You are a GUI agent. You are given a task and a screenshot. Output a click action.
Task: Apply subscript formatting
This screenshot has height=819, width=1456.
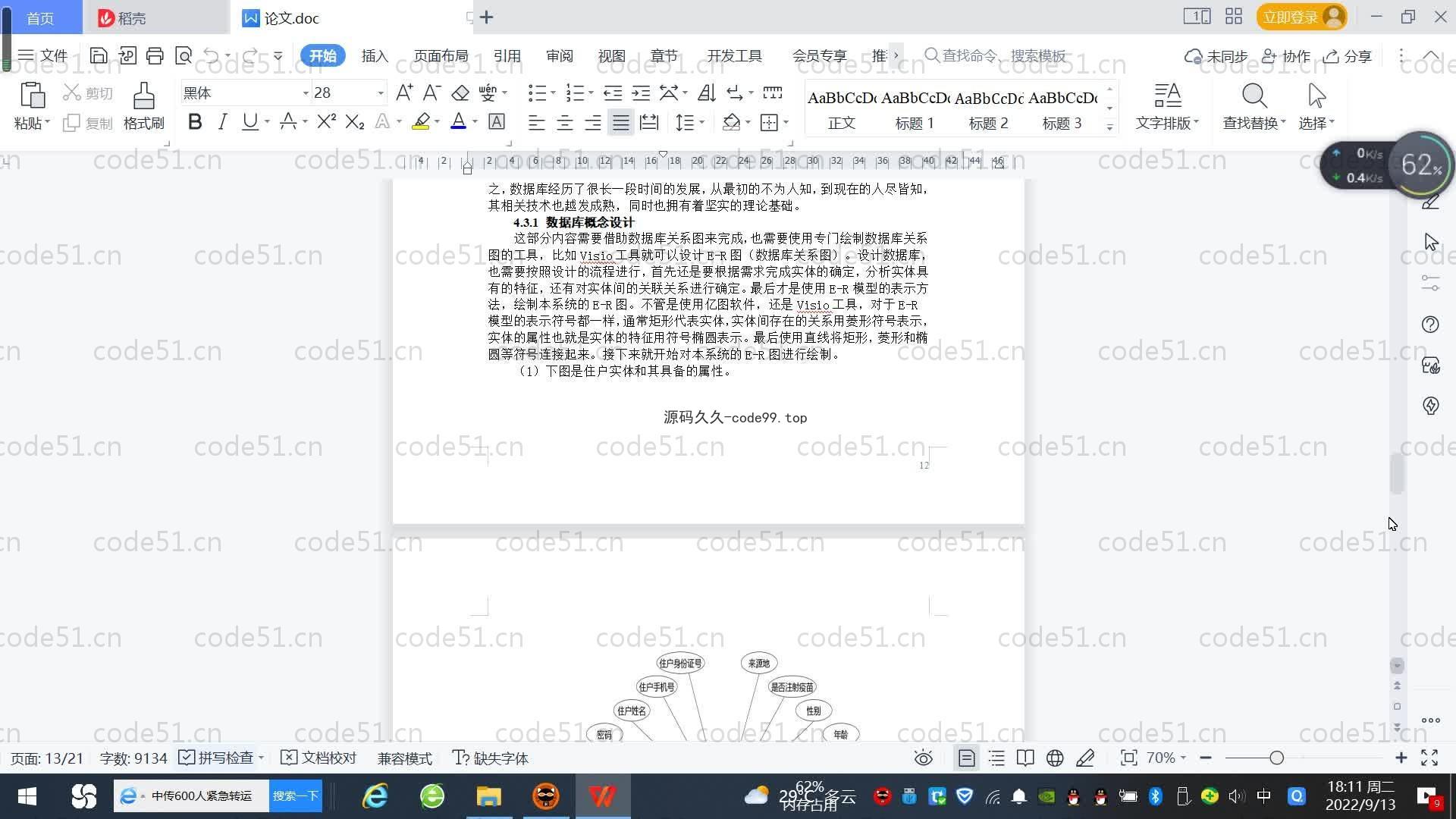[x=354, y=122]
